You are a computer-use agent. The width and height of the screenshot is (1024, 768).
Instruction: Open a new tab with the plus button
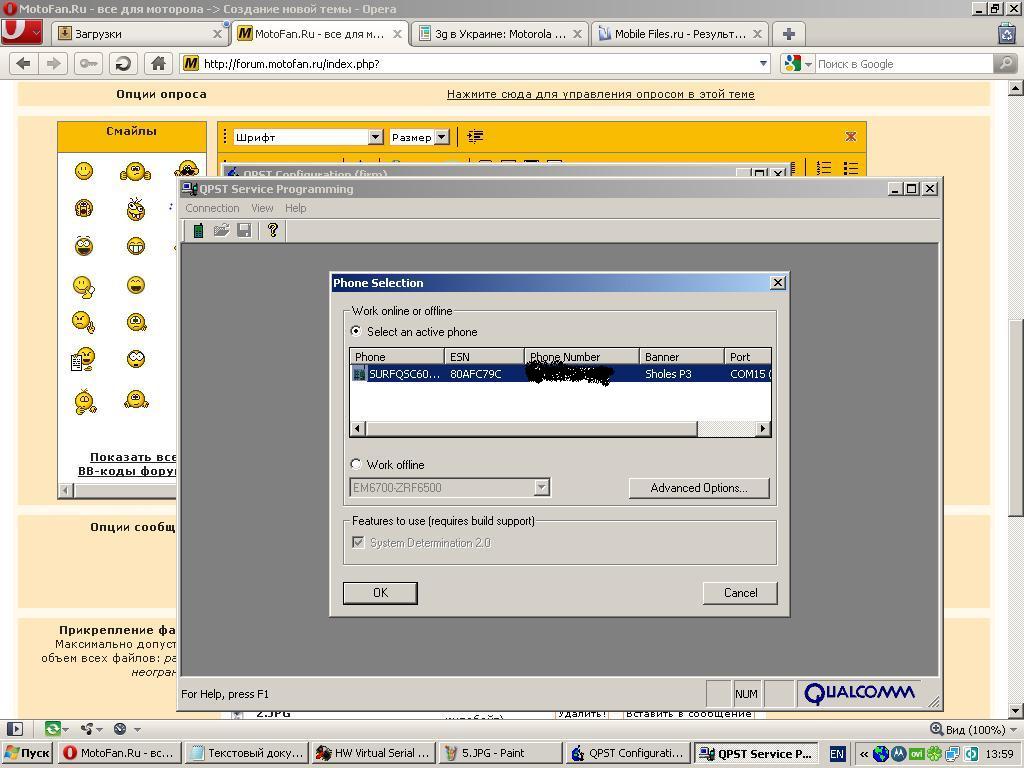(789, 34)
